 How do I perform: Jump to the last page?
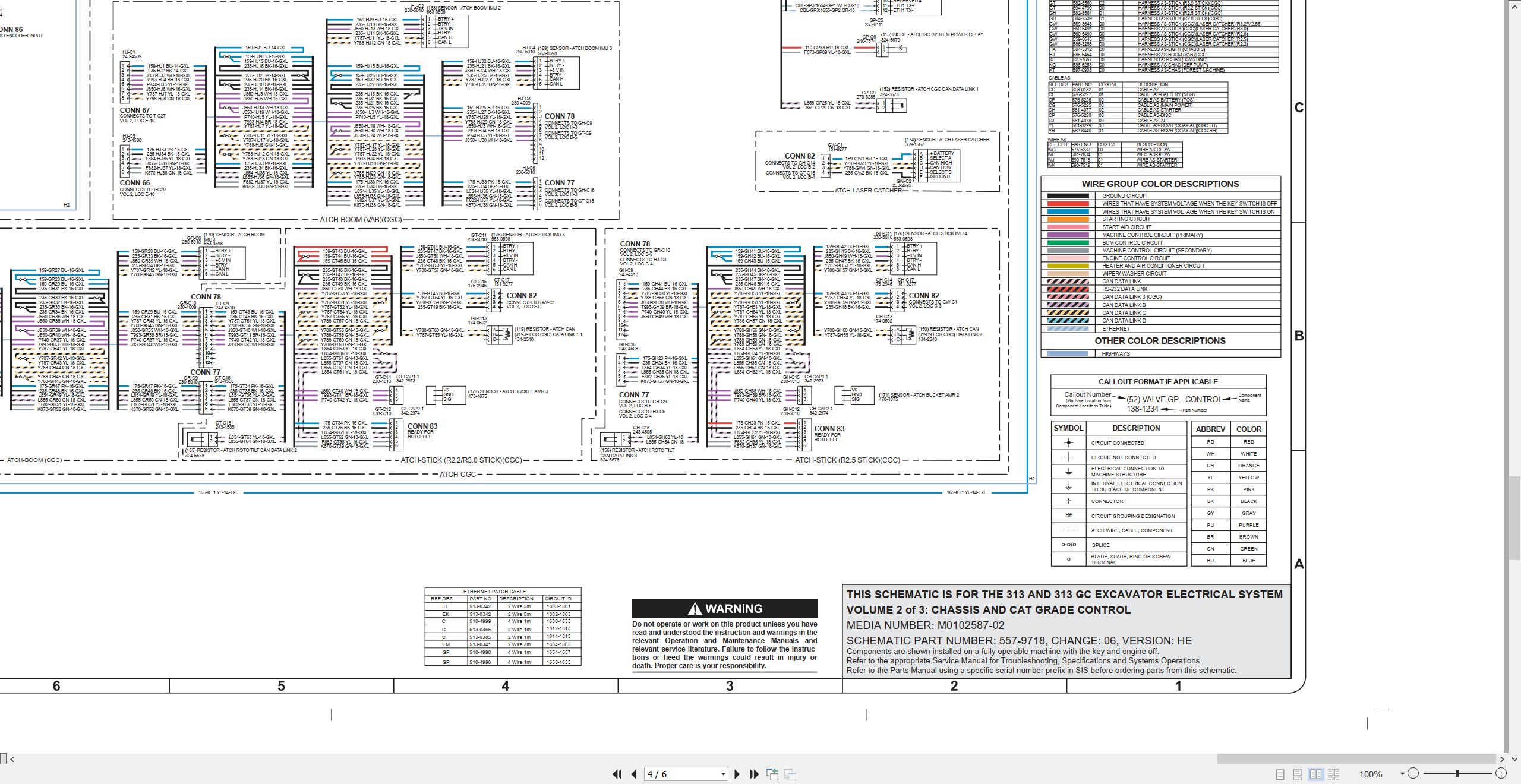[755, 774]
